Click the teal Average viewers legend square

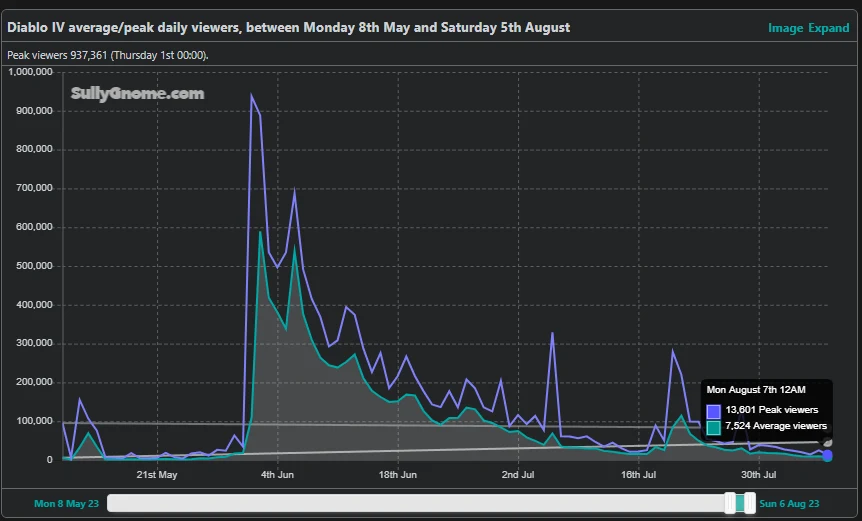click(713, 426)
